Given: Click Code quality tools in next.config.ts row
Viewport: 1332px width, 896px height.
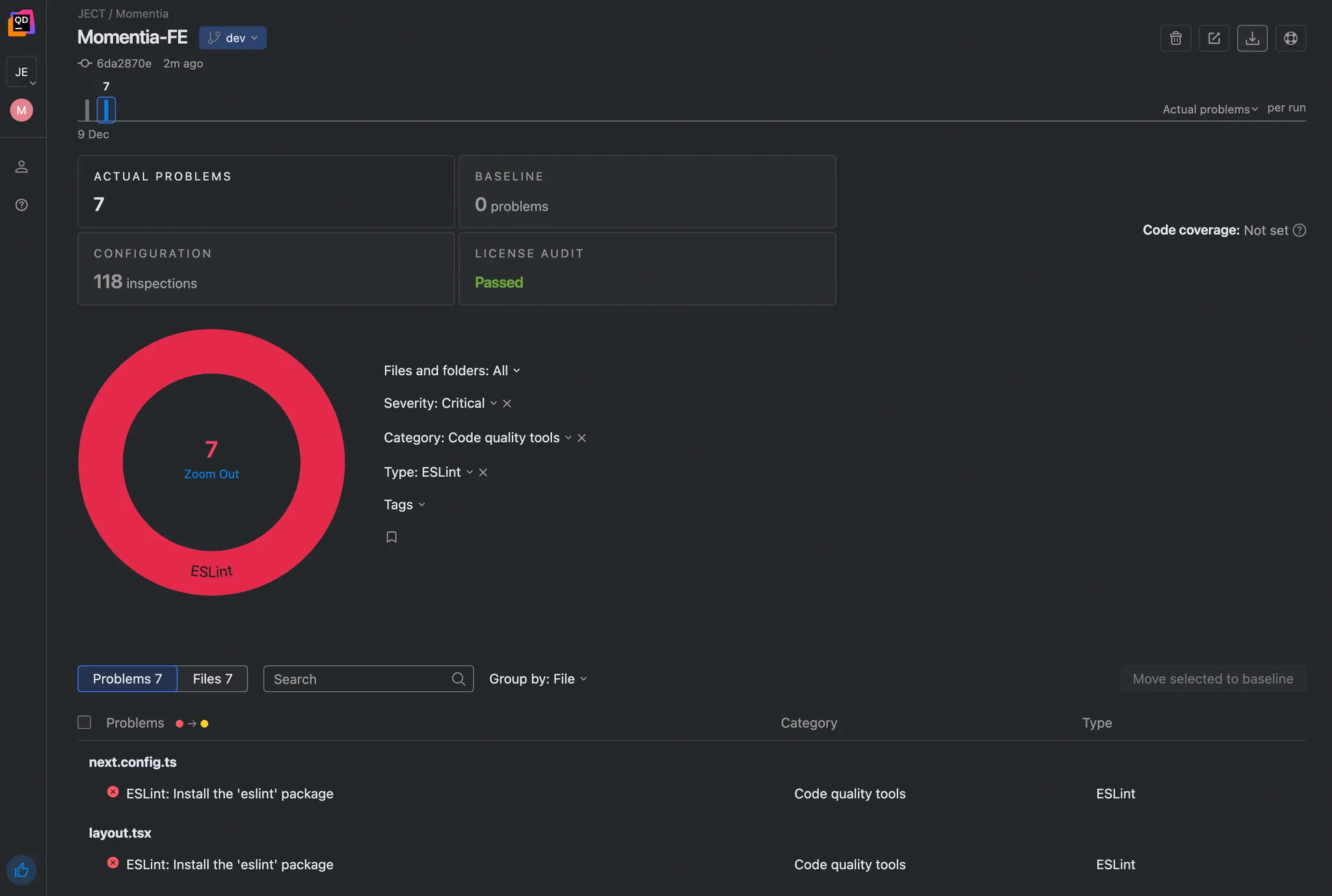Looking at the screenshot, I should click(x=850, y=794).
